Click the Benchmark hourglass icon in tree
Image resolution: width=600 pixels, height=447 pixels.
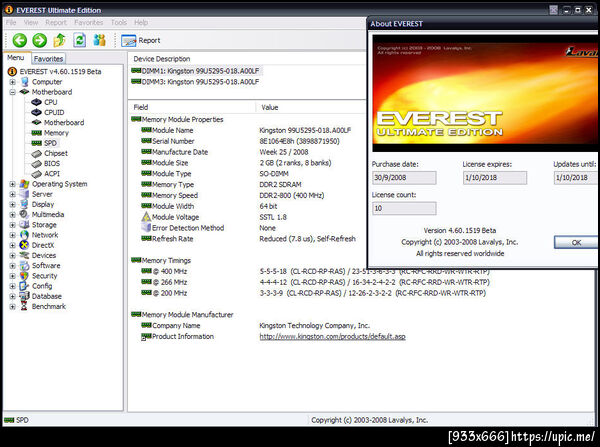pos(24,306)
